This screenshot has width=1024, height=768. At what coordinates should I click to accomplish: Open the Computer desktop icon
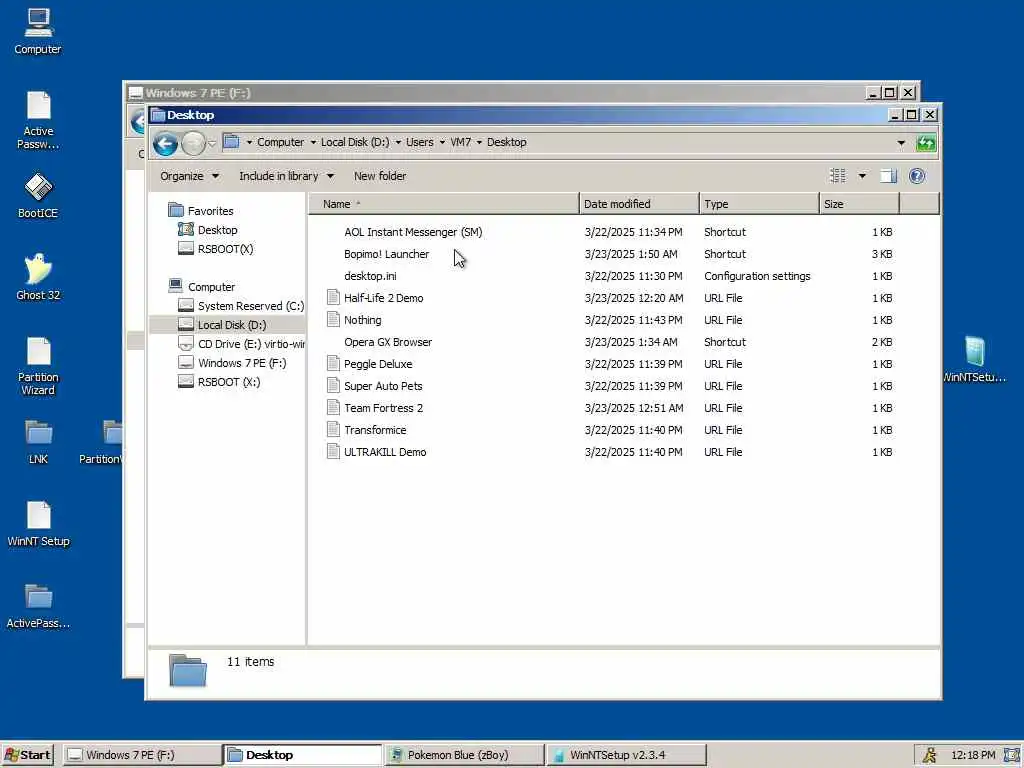[x=38, y=31]
